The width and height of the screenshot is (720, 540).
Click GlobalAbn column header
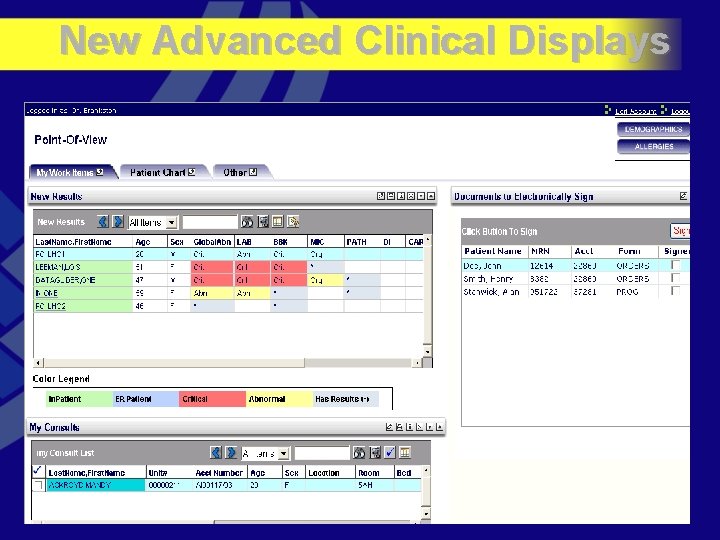point(212,242)
